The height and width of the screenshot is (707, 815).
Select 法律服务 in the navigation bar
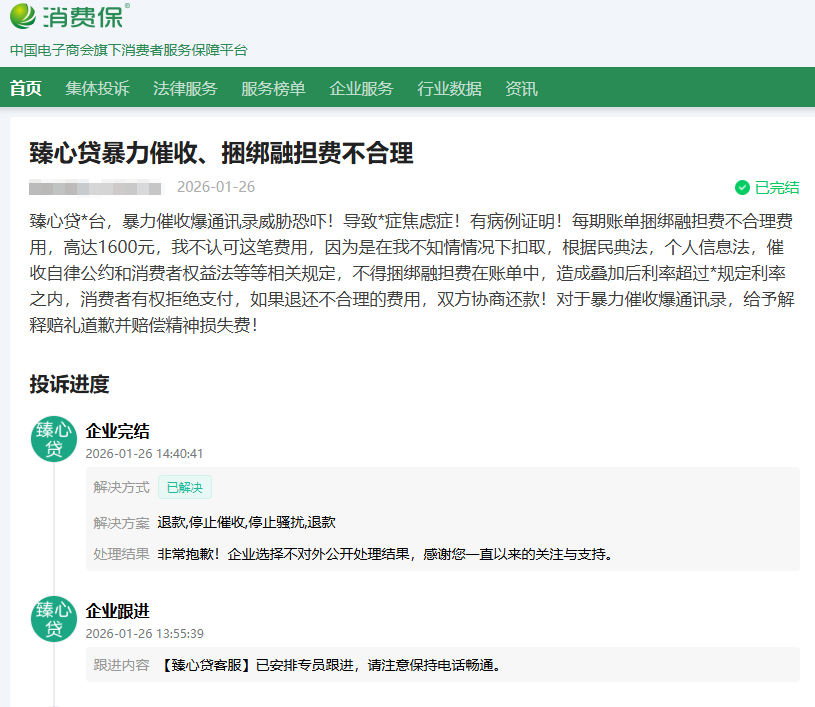(185, 88)
